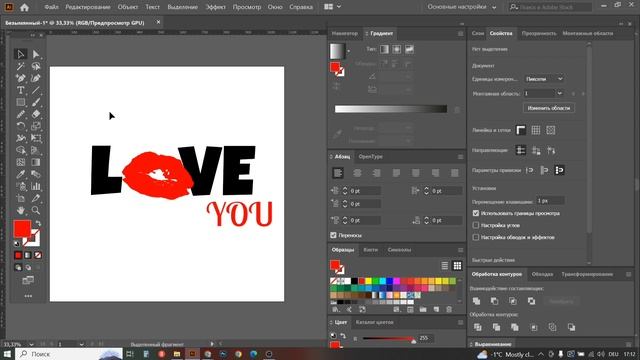The height and width of the screenshot is (360, 640).
Task: Open the units dropdown showing Пиксели
Action: click(x=544, y=79)
